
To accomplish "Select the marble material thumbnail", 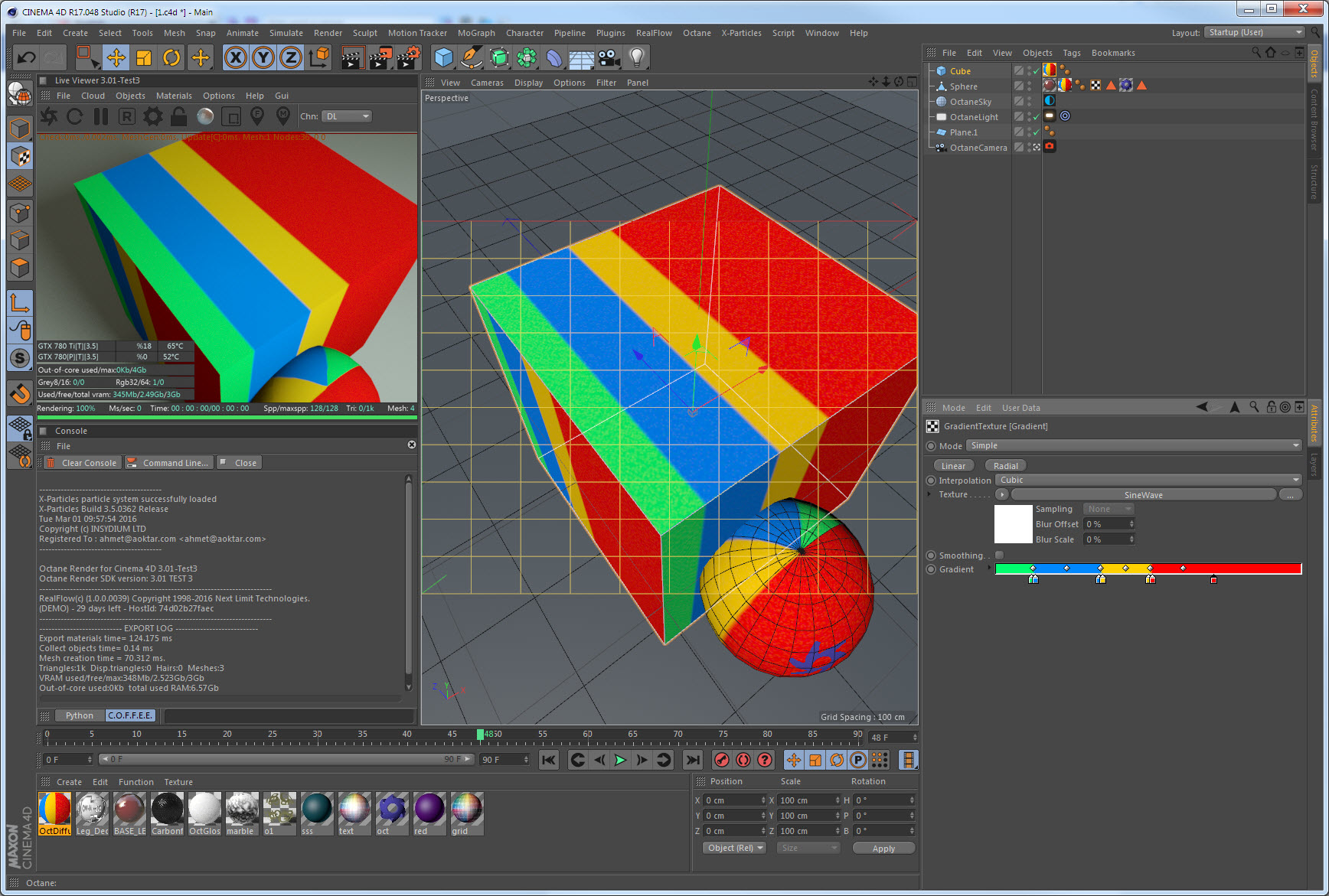I will click(242, 814).
